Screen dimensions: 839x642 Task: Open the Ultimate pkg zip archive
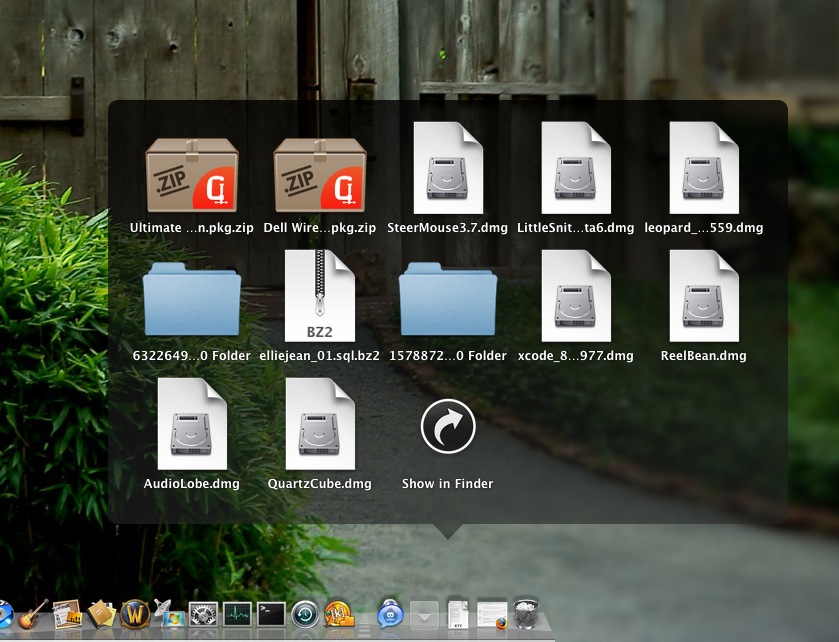192,170
